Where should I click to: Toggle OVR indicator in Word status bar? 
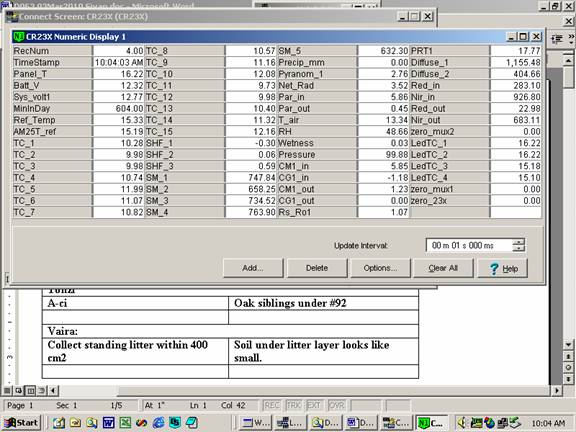click(x=336, y=405)
